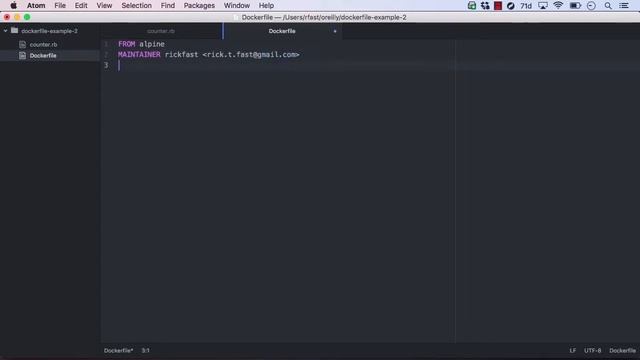Click the MAINTAINER keyword in the editor

pyautogui.click(x=139, y=55)
